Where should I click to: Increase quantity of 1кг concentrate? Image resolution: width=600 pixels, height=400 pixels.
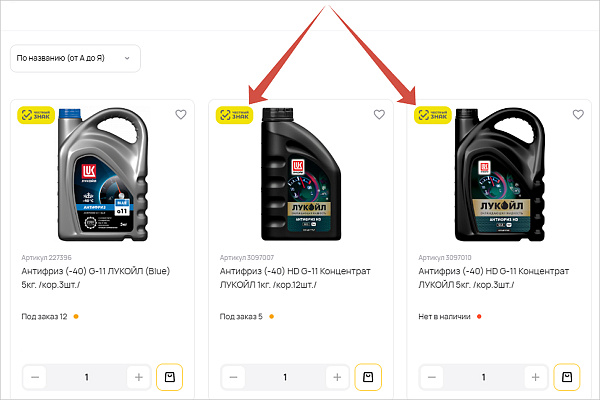pos(337,378)
